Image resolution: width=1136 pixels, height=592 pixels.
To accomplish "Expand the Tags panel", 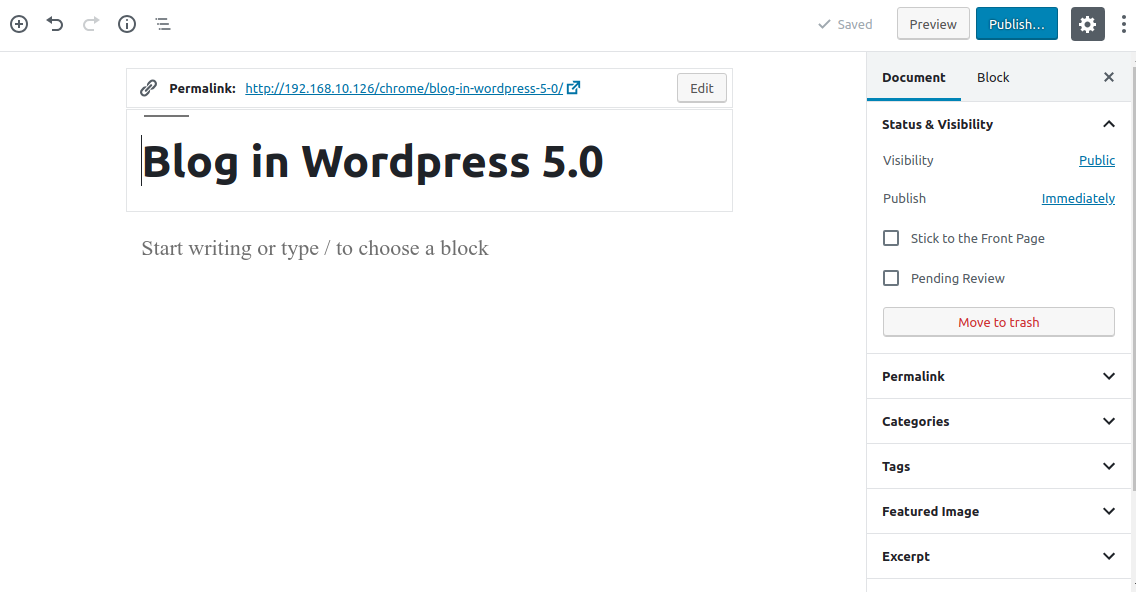I will point(998,466).
